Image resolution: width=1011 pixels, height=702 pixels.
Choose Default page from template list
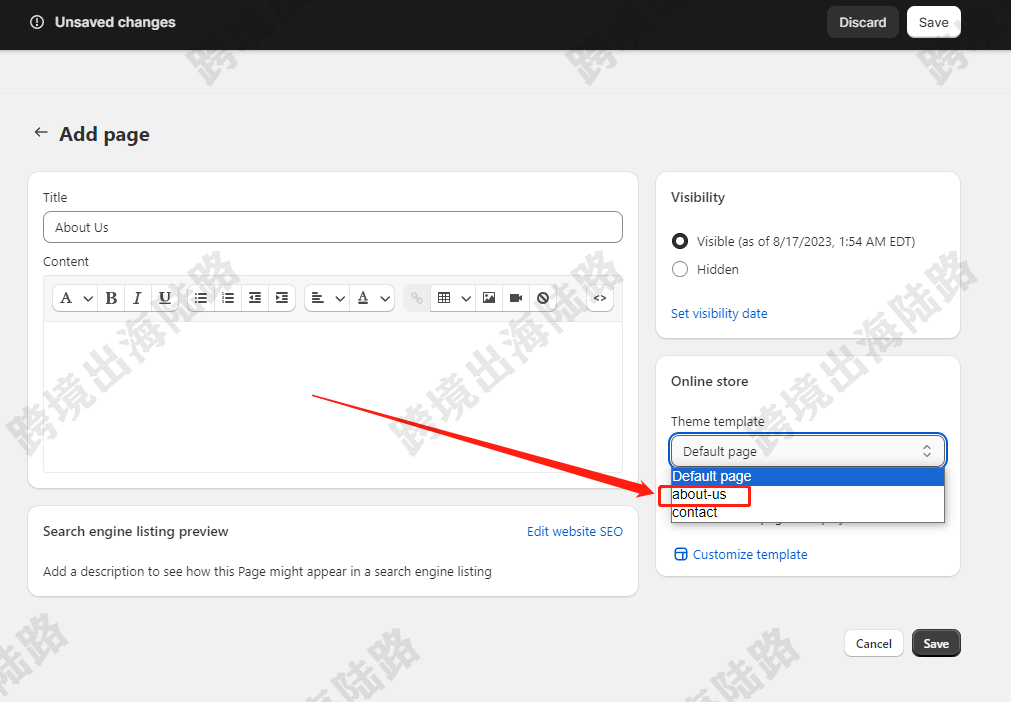808,476
